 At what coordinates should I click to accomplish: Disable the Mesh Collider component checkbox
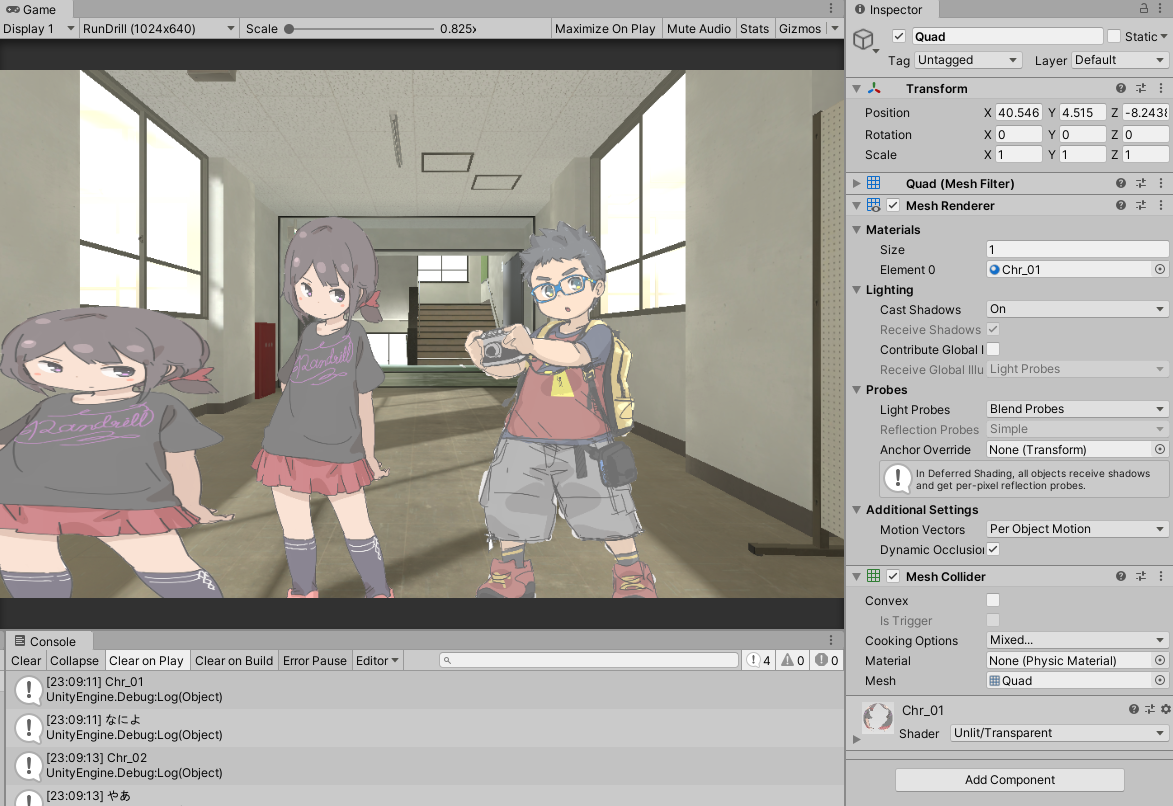[x=893, y=576]
